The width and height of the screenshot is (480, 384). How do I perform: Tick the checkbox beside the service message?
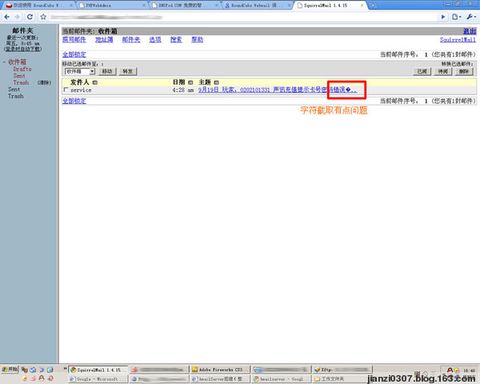tap(66, 90)
